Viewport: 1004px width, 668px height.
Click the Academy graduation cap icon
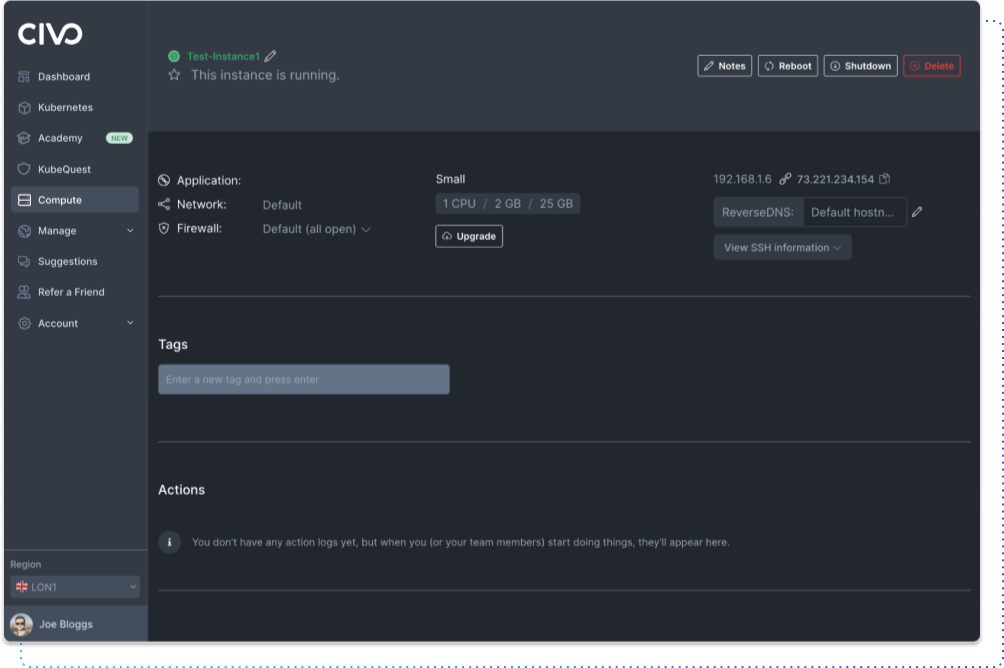24,138
